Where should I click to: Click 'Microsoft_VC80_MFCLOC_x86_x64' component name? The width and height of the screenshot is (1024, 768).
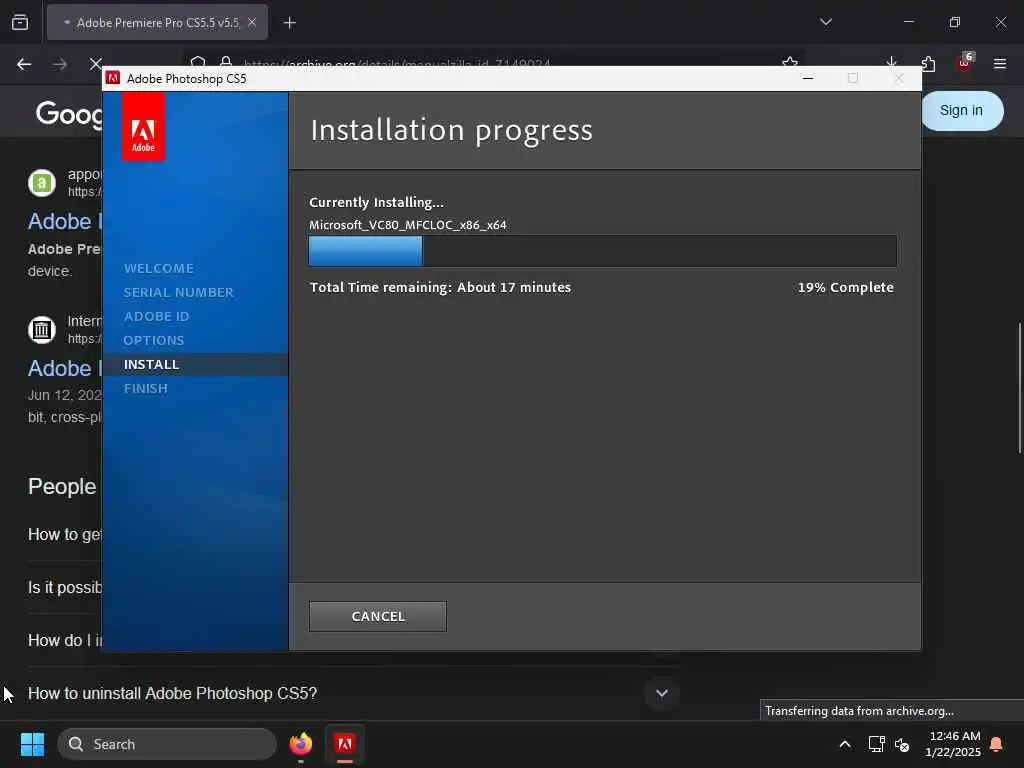[408, 225]
